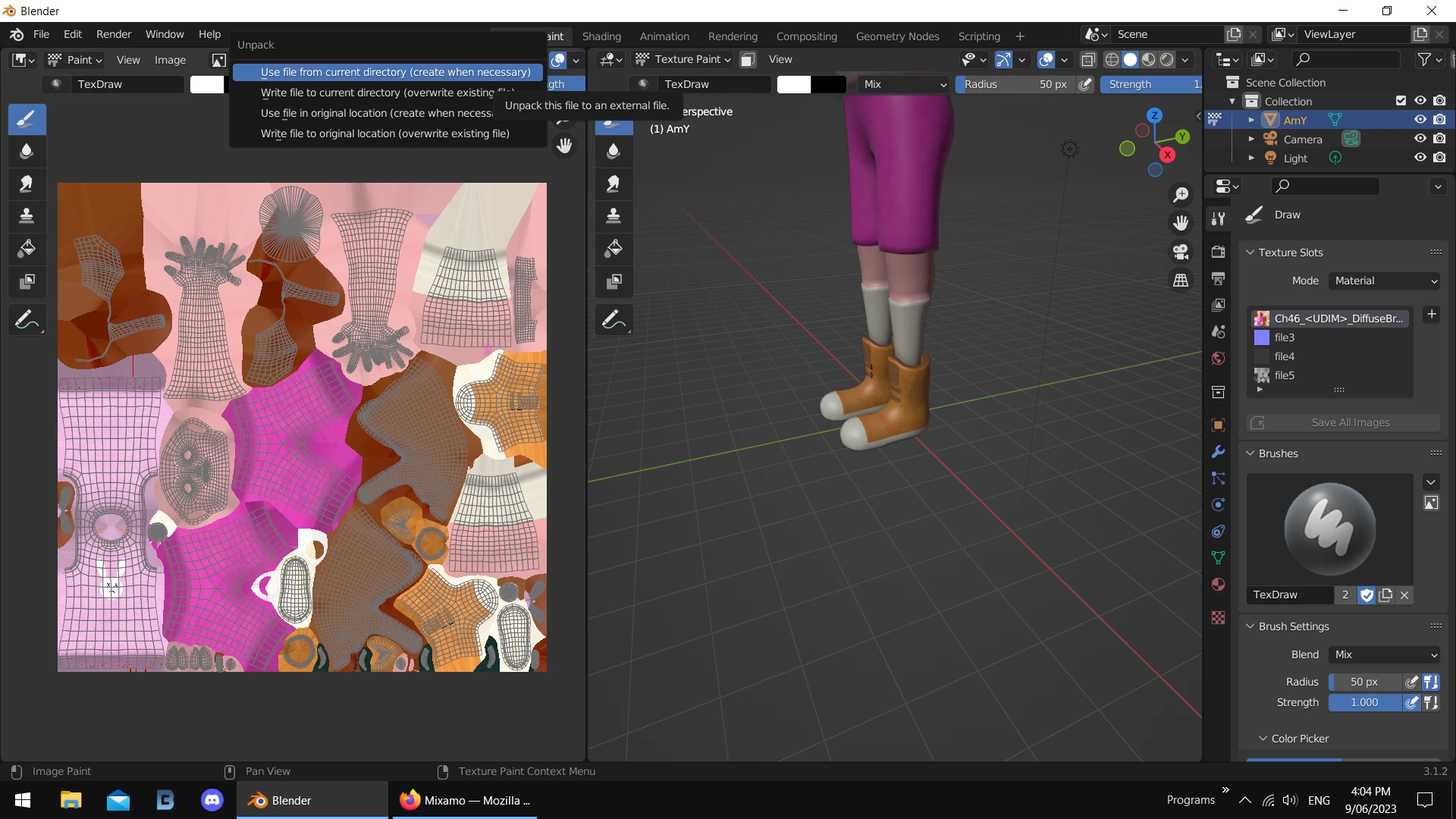
Task: Choose 'Write file to original location' option
Action: click(x=384, y=133)
